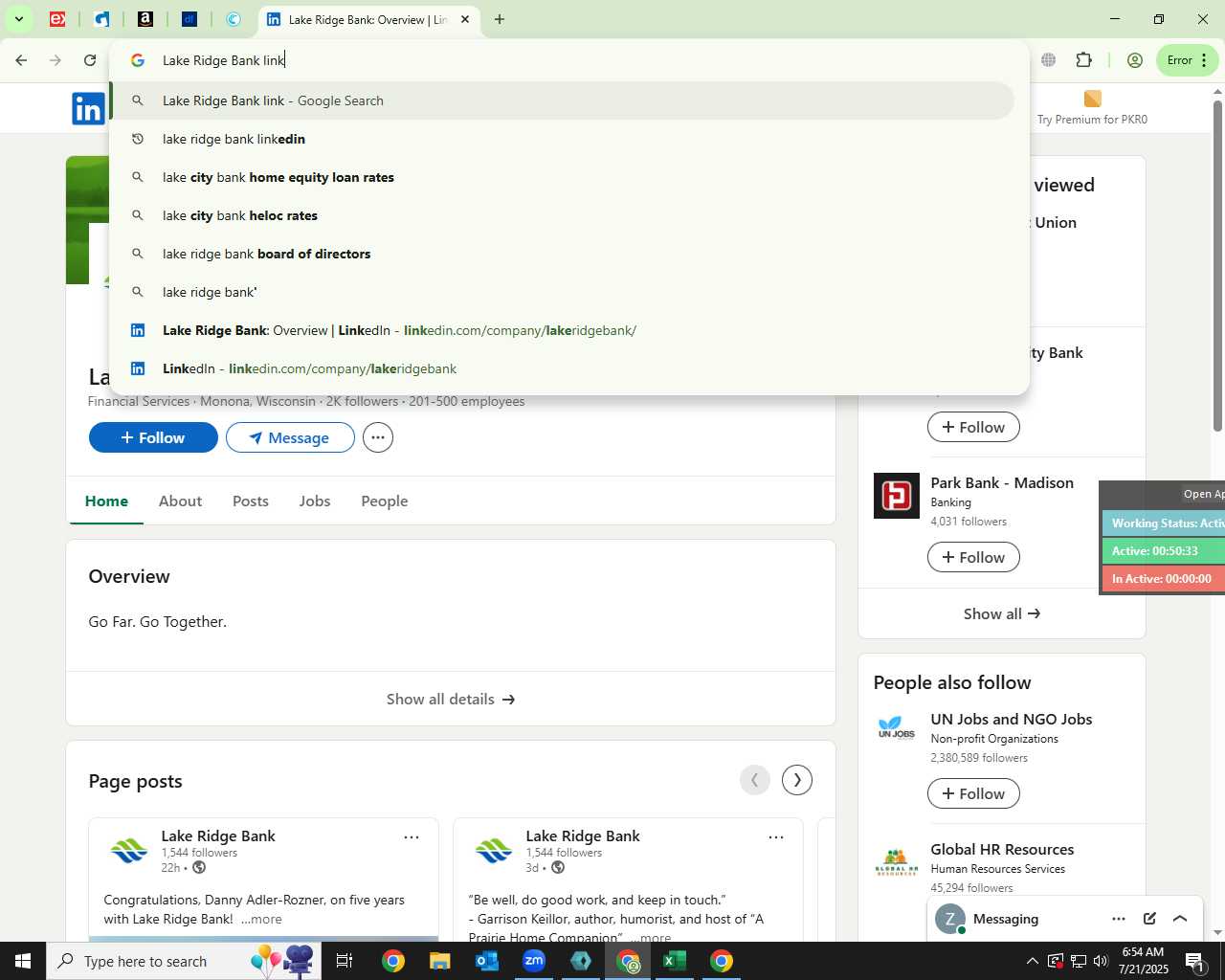Click the browser back arrow
1225x980 pixels.
(21, 60)
